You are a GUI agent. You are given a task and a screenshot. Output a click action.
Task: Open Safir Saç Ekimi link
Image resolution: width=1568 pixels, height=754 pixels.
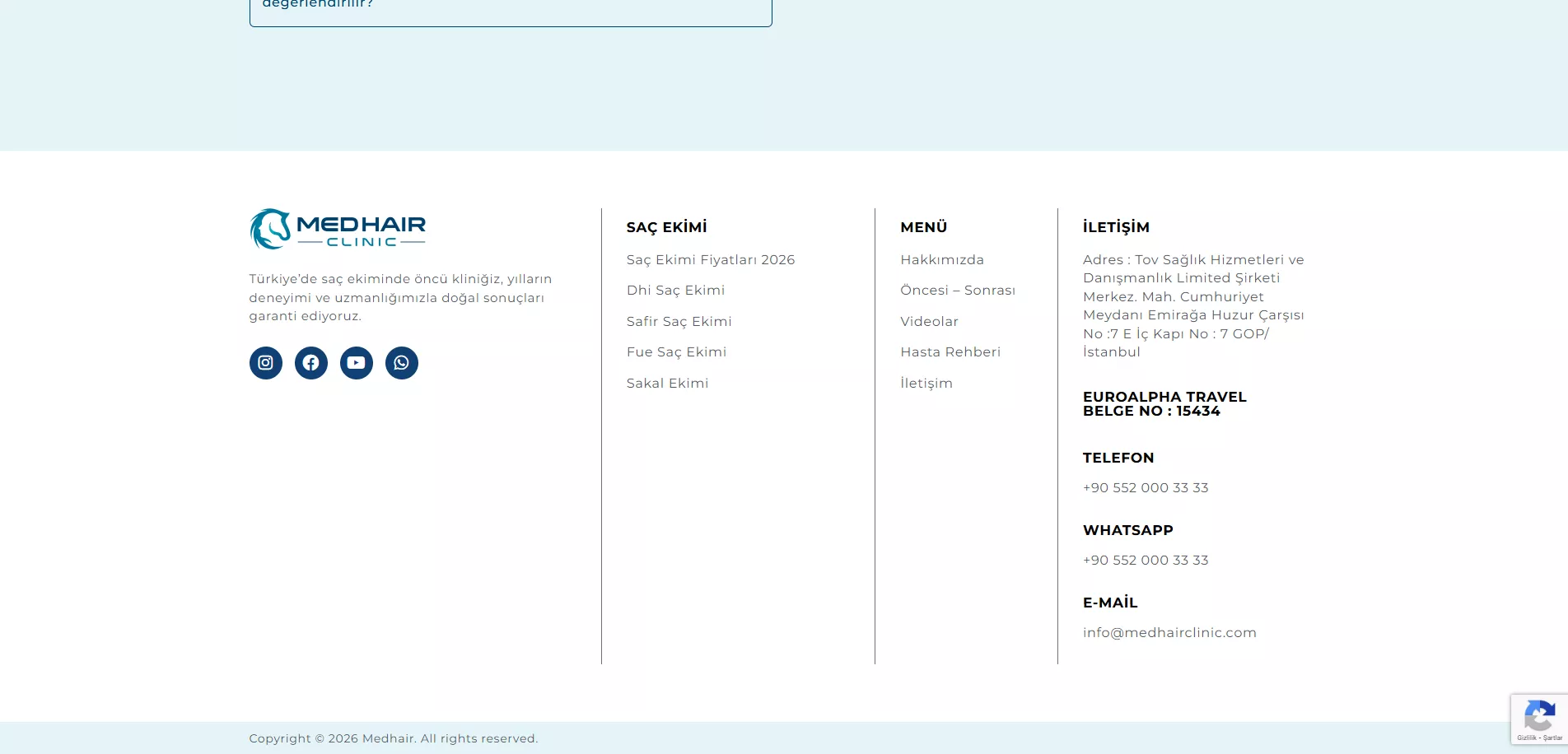click(x=679, y=322)
